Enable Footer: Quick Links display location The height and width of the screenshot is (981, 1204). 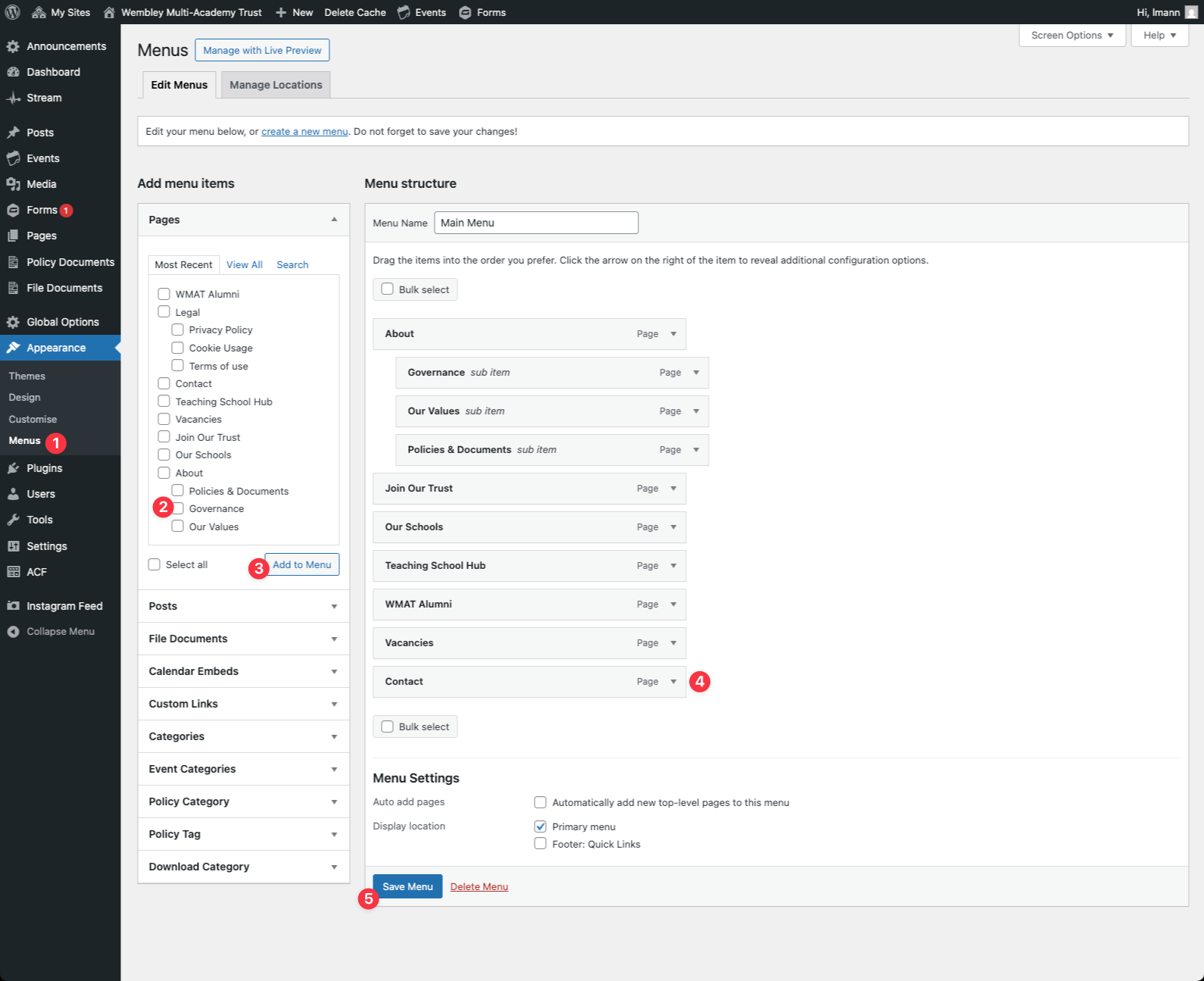540,844
